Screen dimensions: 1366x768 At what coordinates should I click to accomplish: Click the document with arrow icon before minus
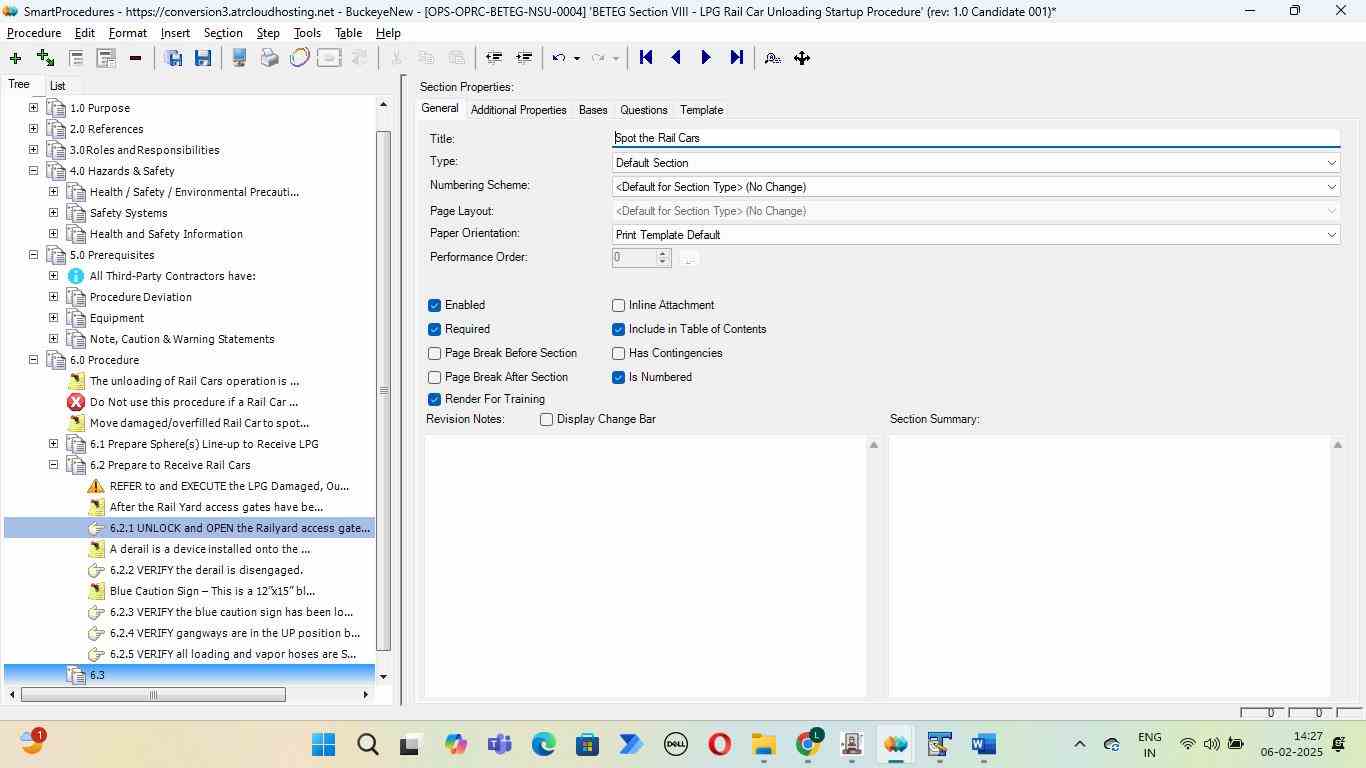tap(105, 58)
